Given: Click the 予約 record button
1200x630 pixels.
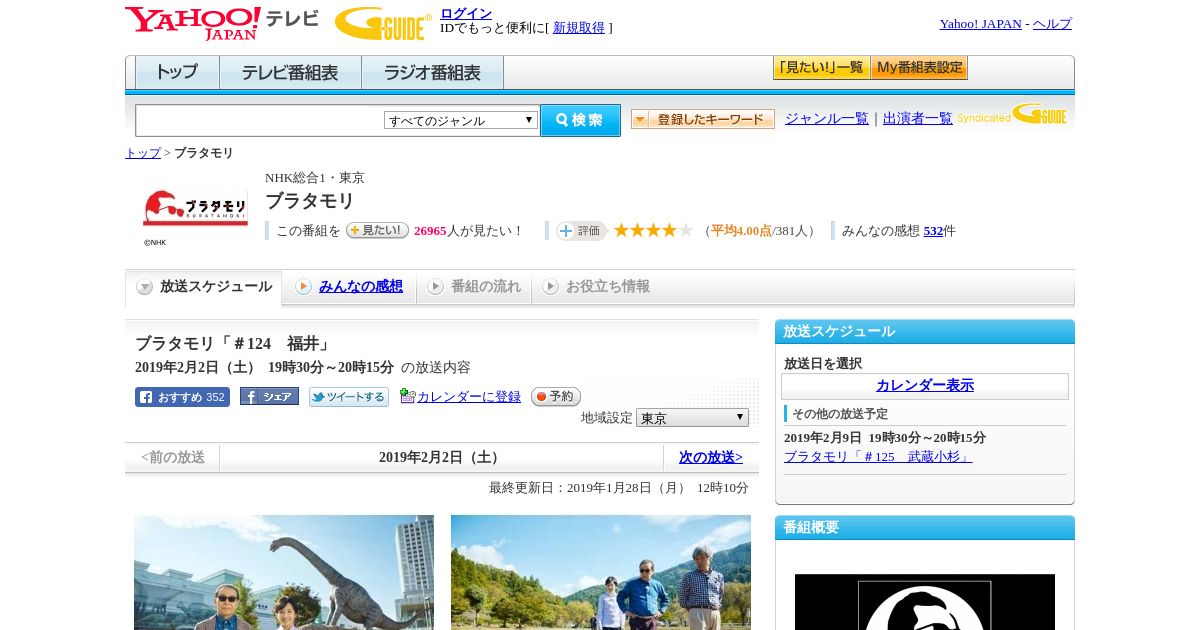Looking at the screenshot, I should pyautogui.click(x=556, y=397).
